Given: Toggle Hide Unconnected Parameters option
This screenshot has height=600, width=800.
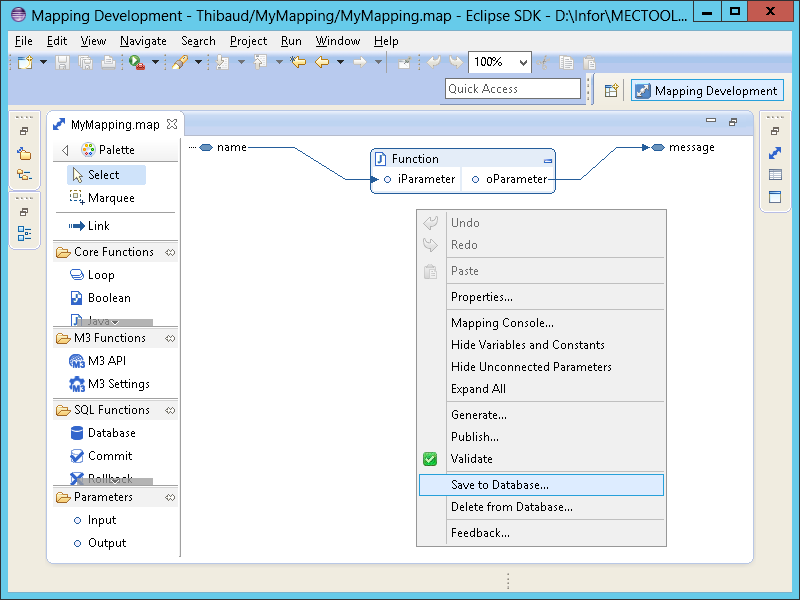Looking at the screenshot, I should (x=531, y=367).
